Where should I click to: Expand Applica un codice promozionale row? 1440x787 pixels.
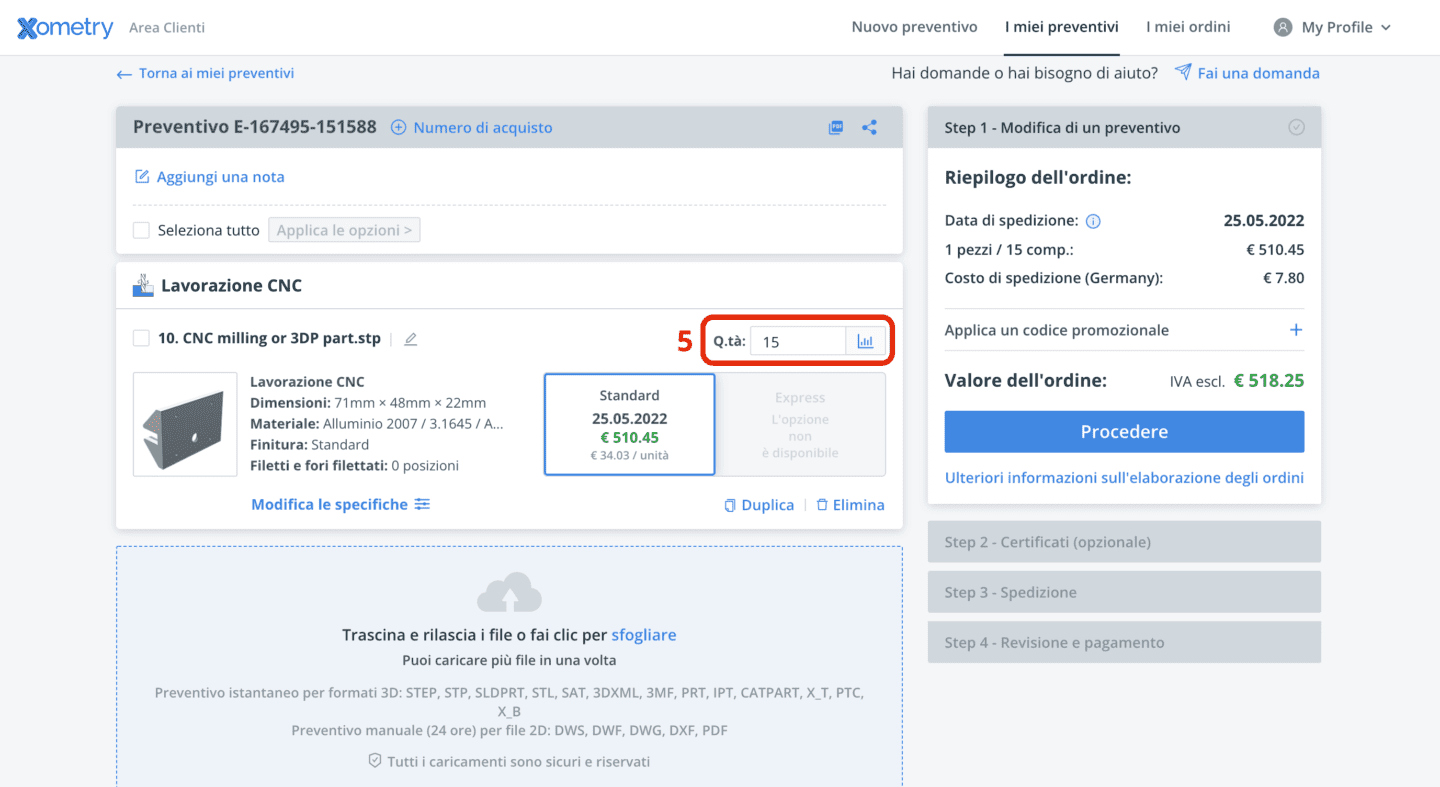point(1124,330)
